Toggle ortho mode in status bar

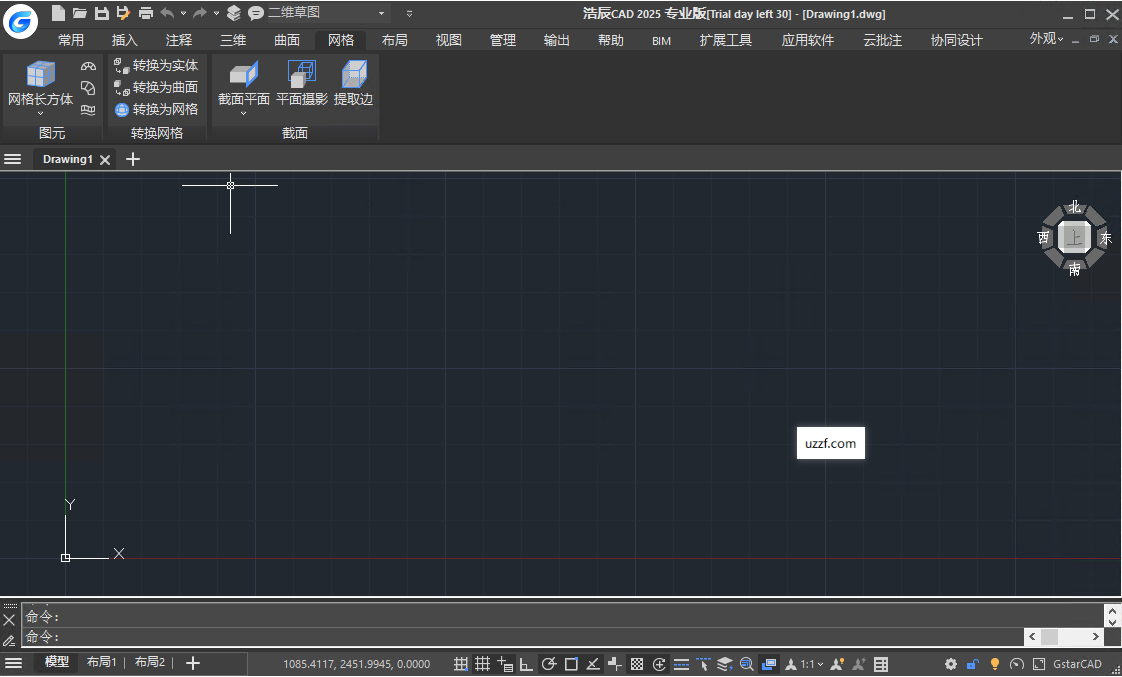pyautogui.click(x=526, y=664)
